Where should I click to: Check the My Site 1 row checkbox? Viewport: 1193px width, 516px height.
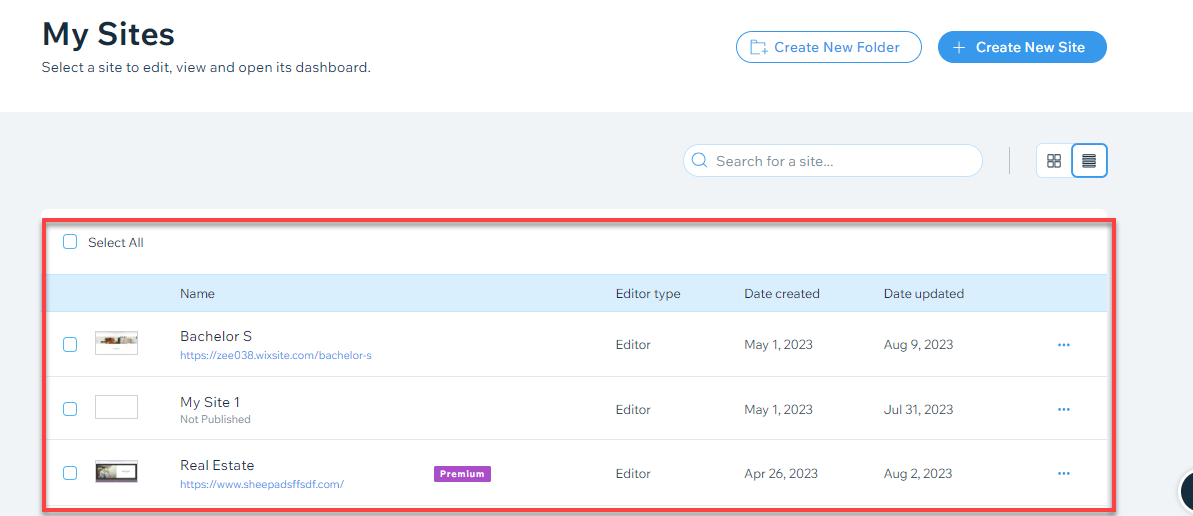point(70,409)
